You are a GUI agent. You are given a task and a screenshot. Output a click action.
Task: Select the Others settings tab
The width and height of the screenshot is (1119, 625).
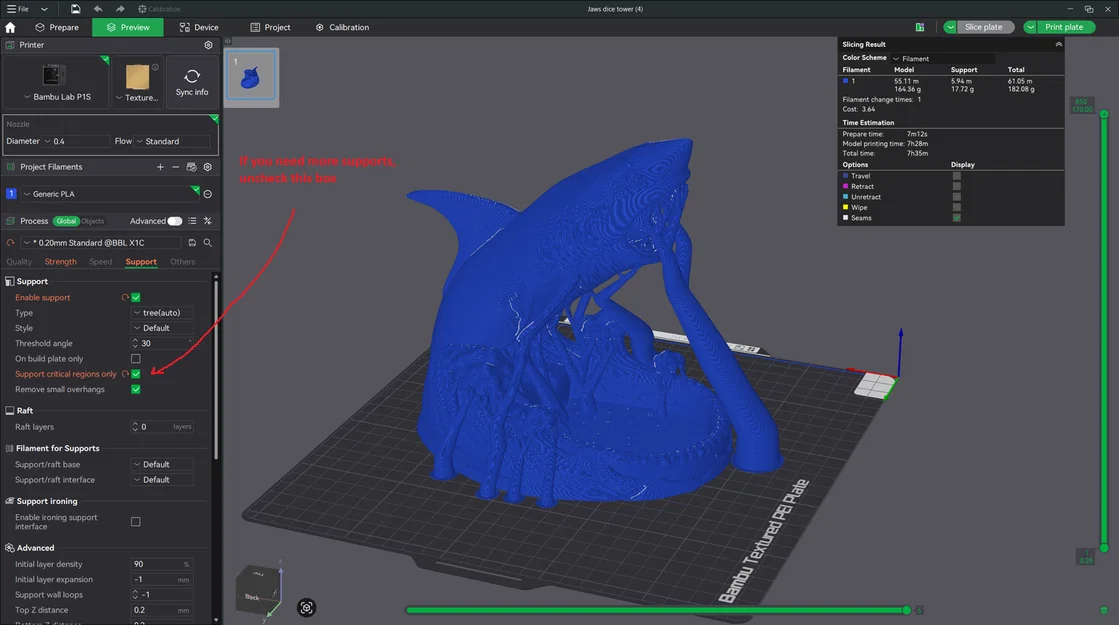pos(183,262)
